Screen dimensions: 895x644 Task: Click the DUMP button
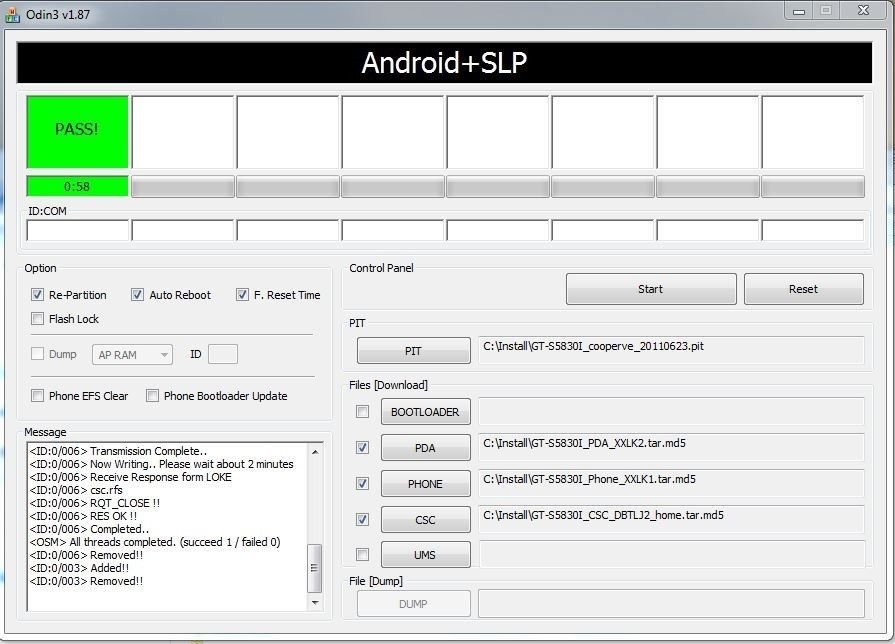[414, 603]
